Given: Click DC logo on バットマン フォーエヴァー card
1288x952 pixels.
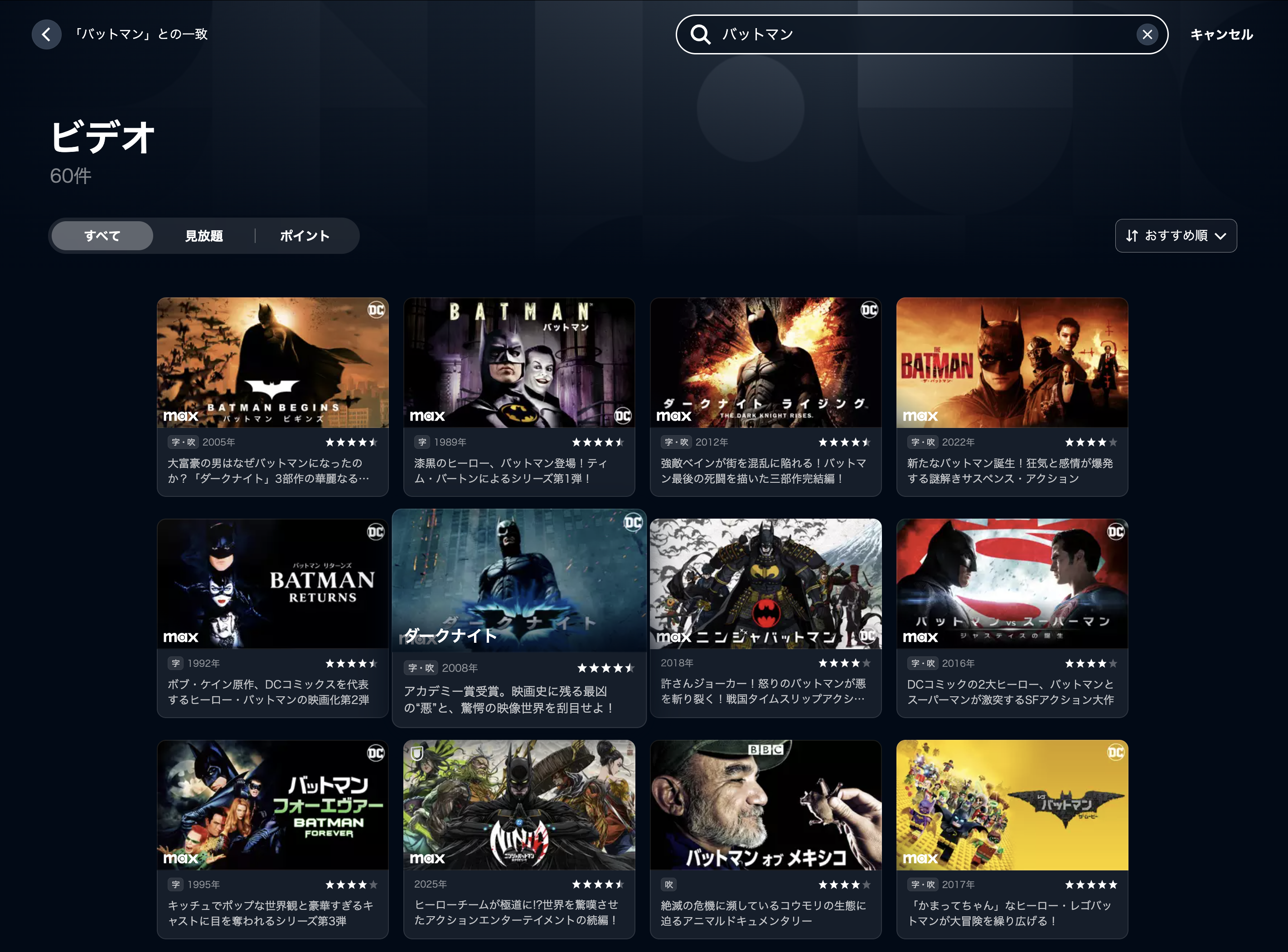Looking at the screenshot, I should [x=376, y=753].
